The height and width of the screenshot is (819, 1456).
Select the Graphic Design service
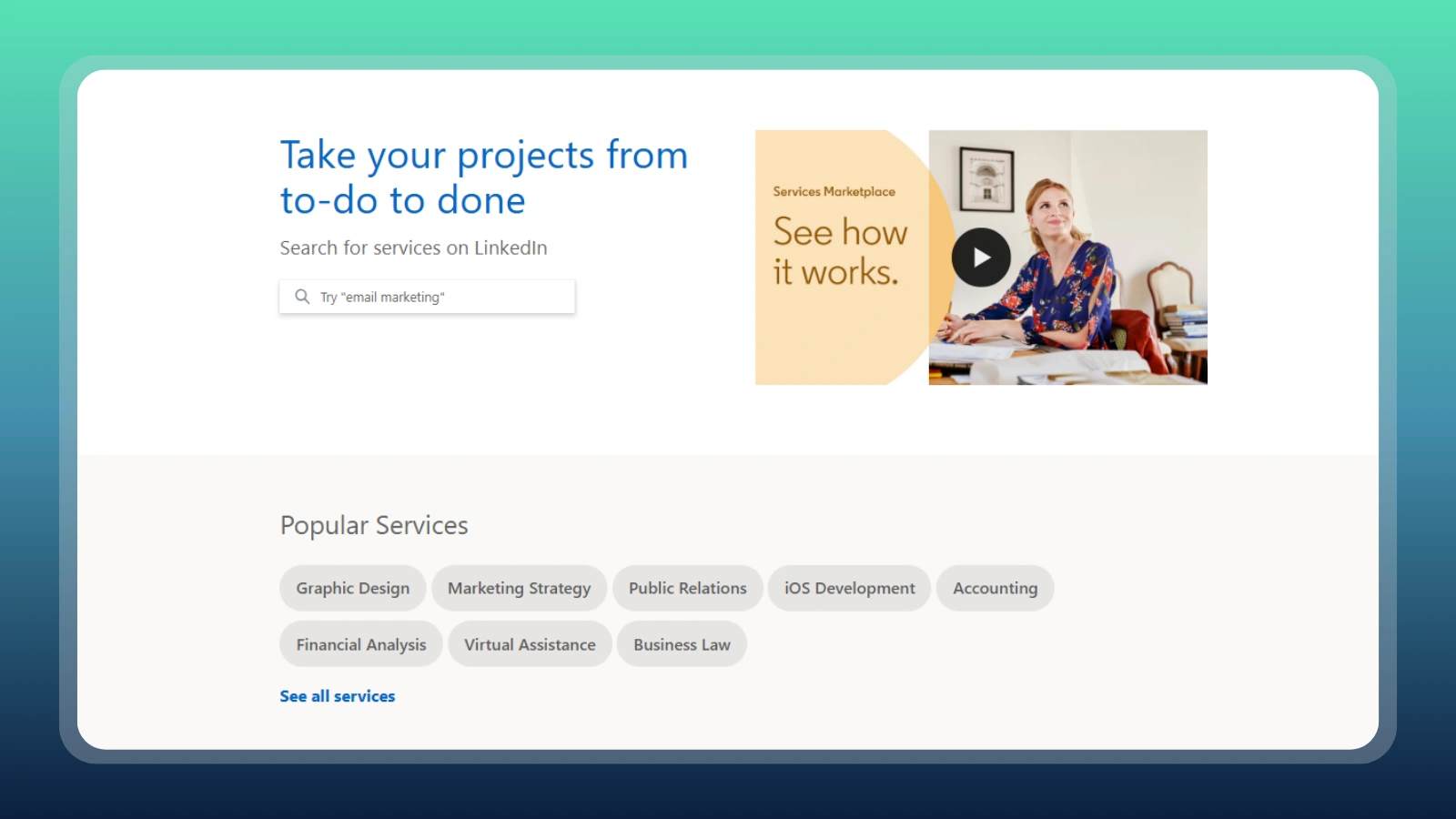point(353,588)
